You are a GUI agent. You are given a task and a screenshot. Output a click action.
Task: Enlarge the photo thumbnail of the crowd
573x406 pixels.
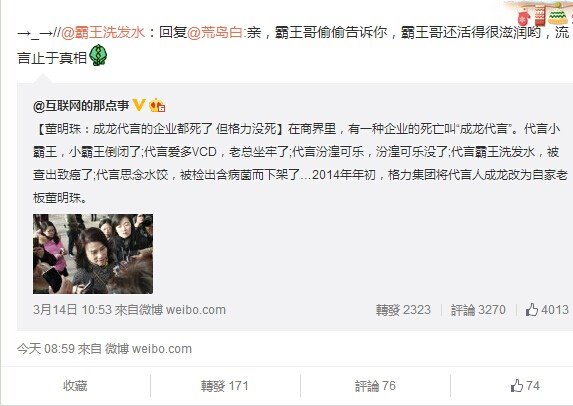[x=93, y=254]
